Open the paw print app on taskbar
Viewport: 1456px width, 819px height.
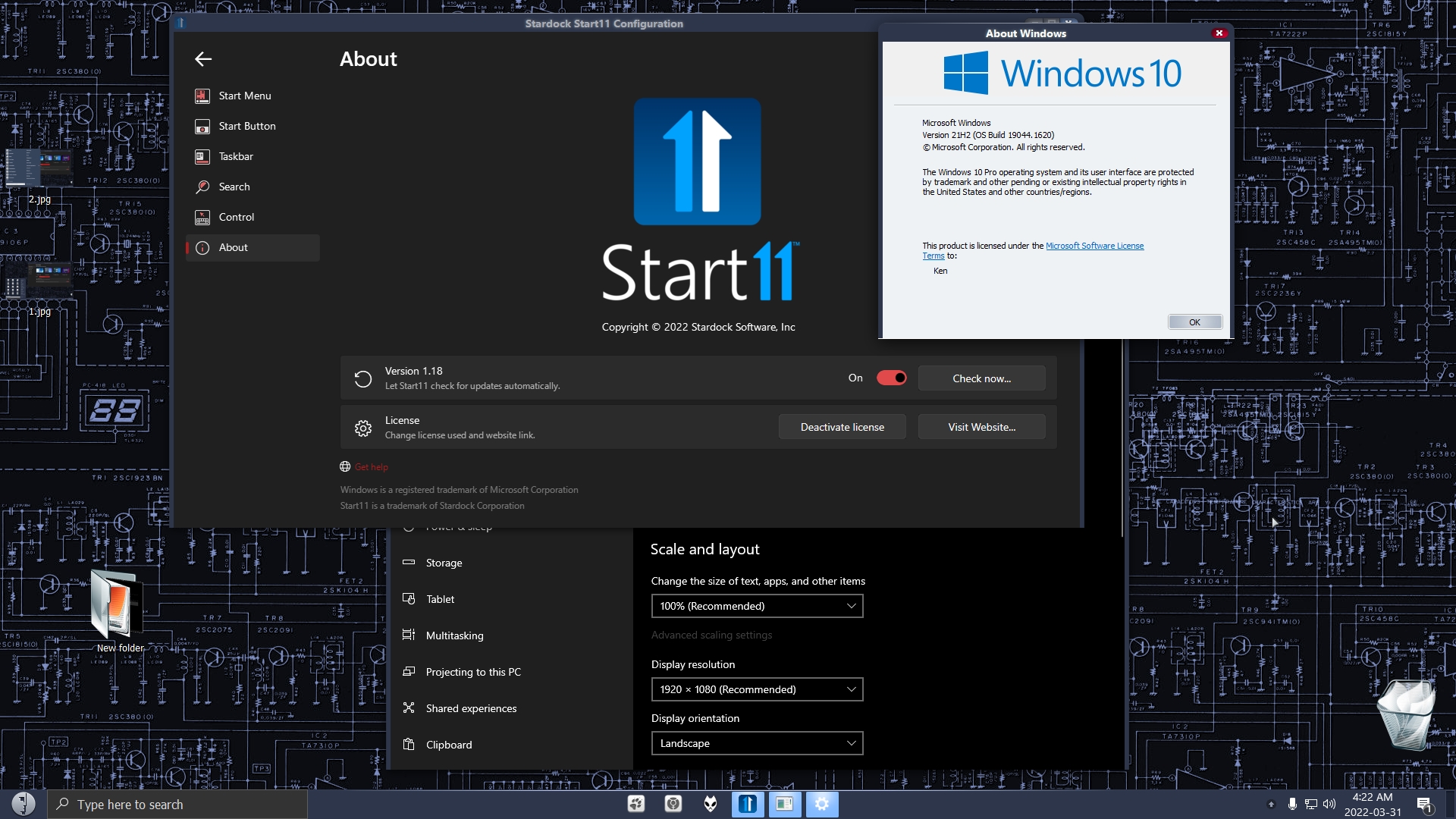click(x=635, y=804)
